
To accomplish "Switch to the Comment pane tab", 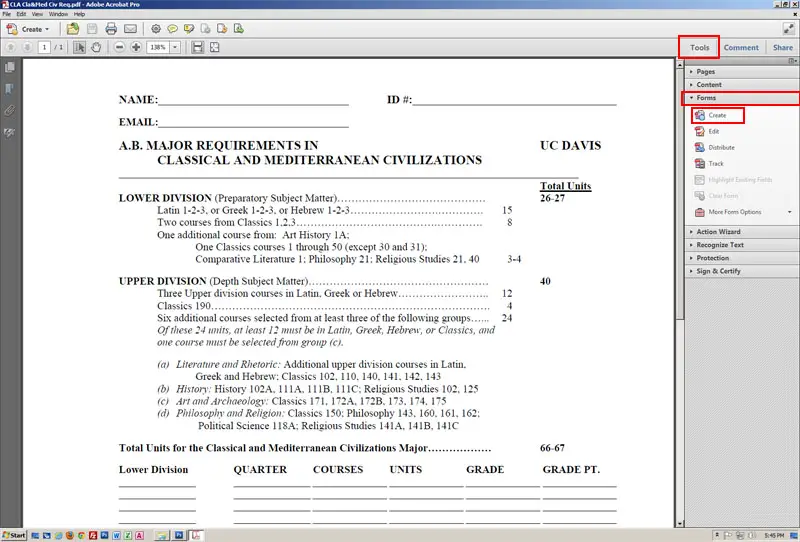I will pyautogui.click(x=741, y=47).
